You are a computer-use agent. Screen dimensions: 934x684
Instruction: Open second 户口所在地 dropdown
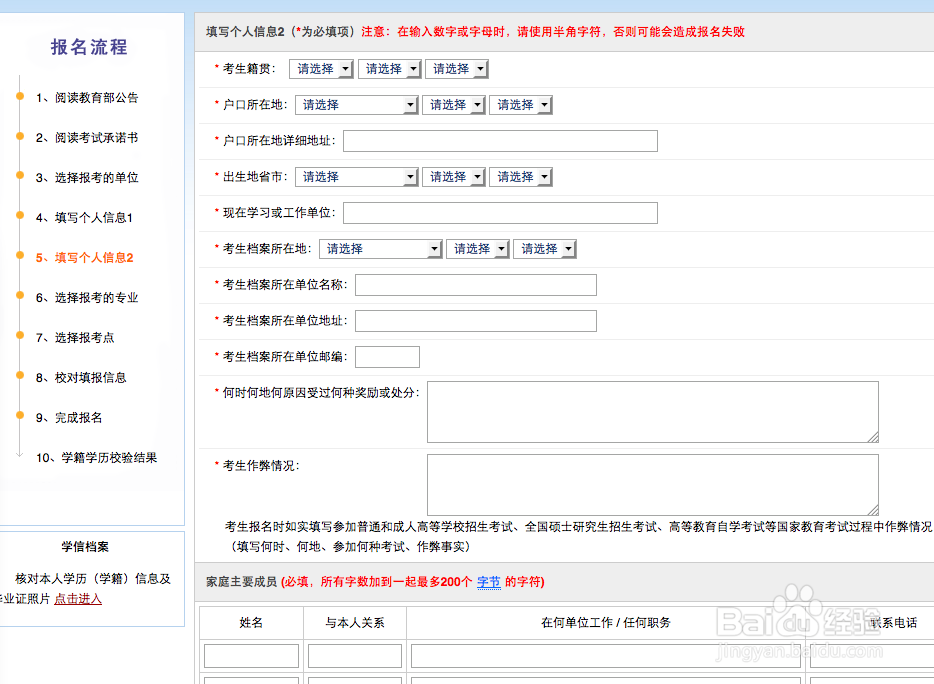(454, 105)
